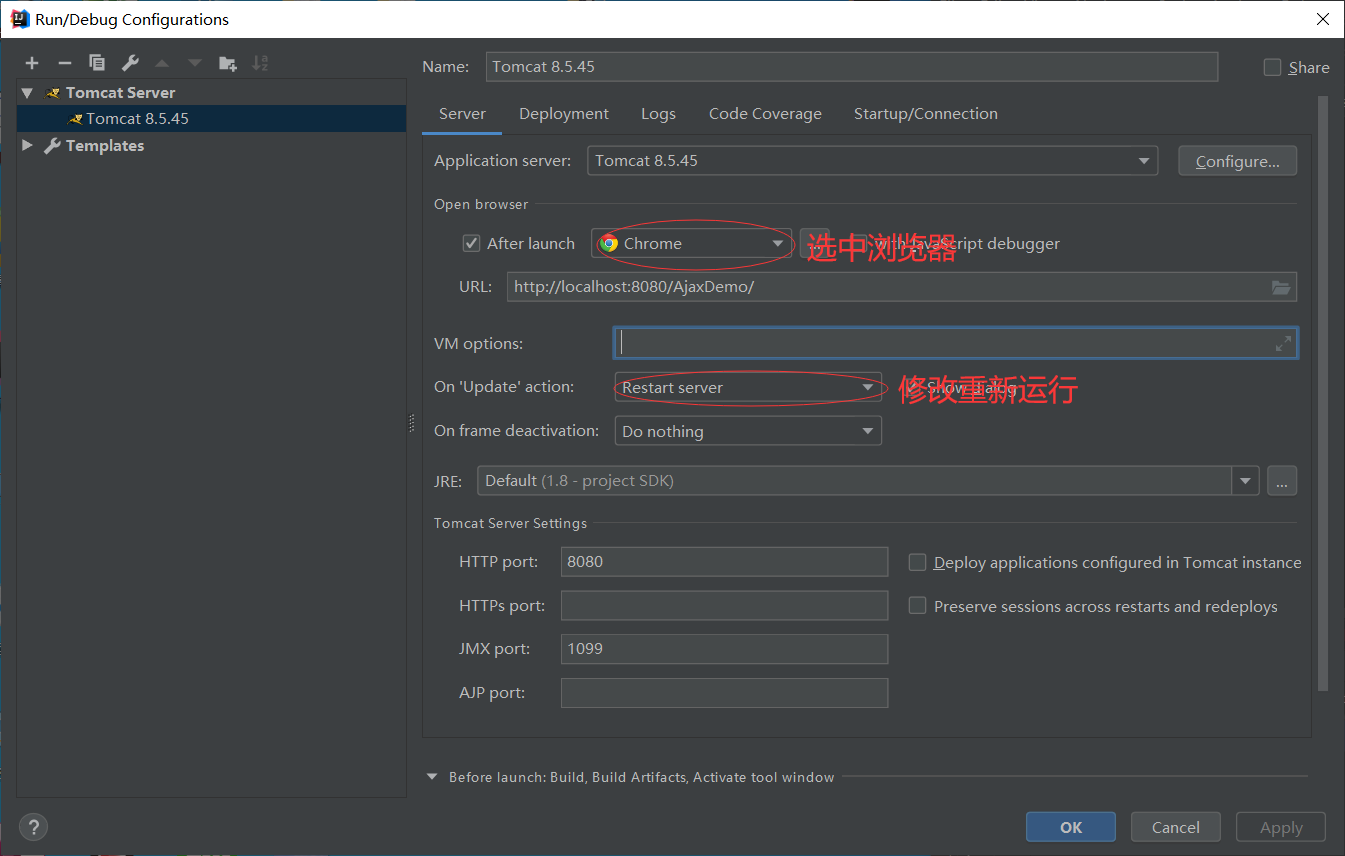Open the JRE dropdown arrow
Viewport: 1345px width, 856px height.
pyautogui.click(x=1245, y=481)
